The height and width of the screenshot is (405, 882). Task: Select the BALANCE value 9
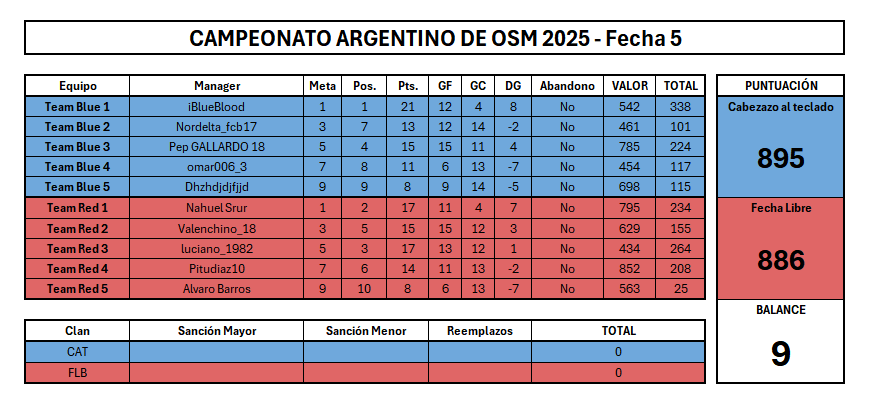point(780,354)
